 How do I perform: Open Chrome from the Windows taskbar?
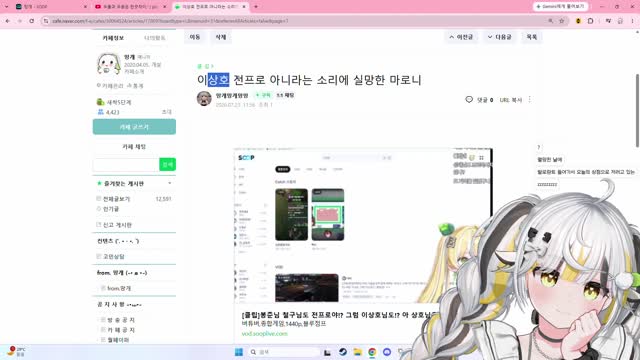pos(372,352)
